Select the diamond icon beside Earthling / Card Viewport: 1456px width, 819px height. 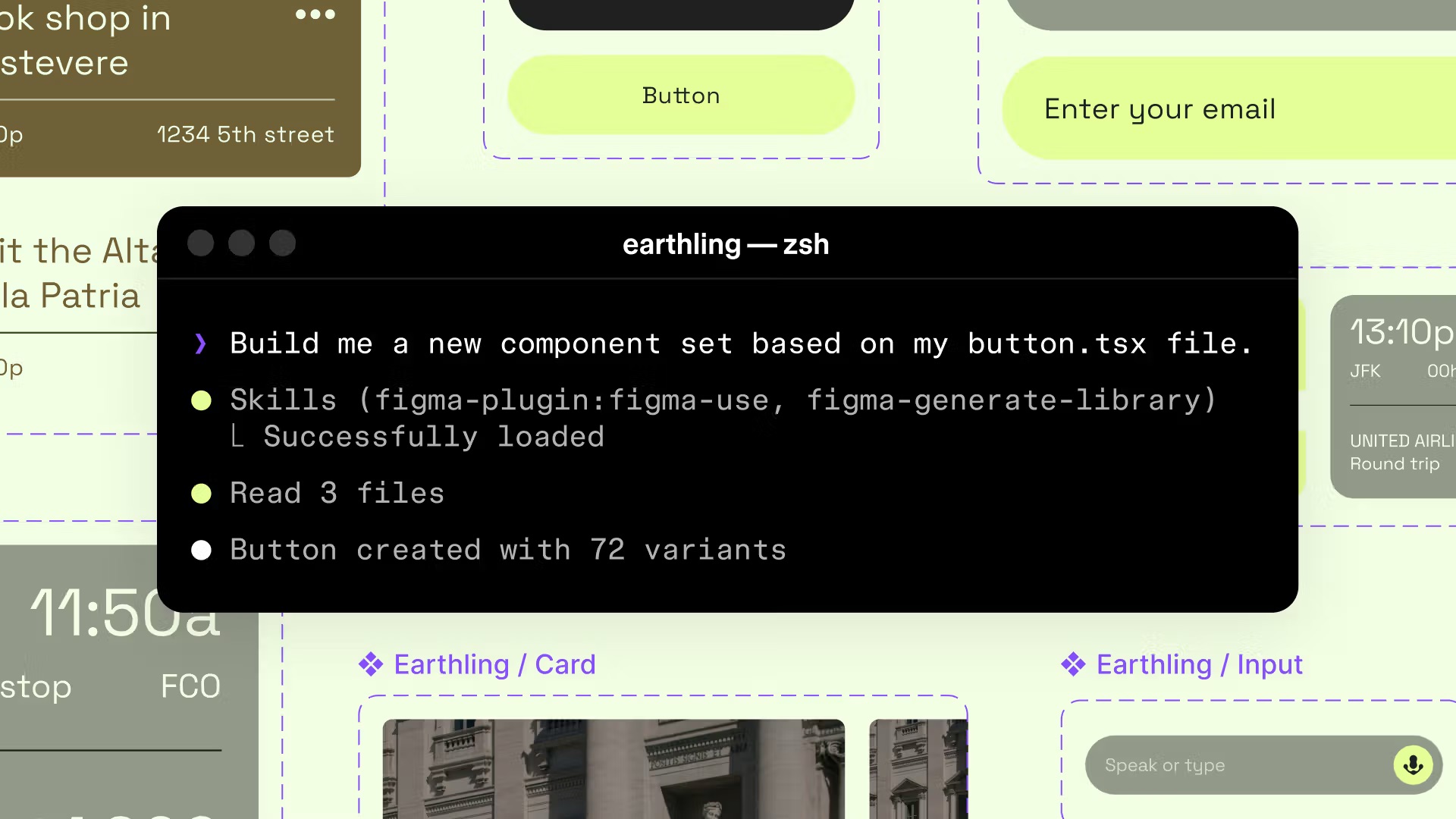(x=371, y=664)
